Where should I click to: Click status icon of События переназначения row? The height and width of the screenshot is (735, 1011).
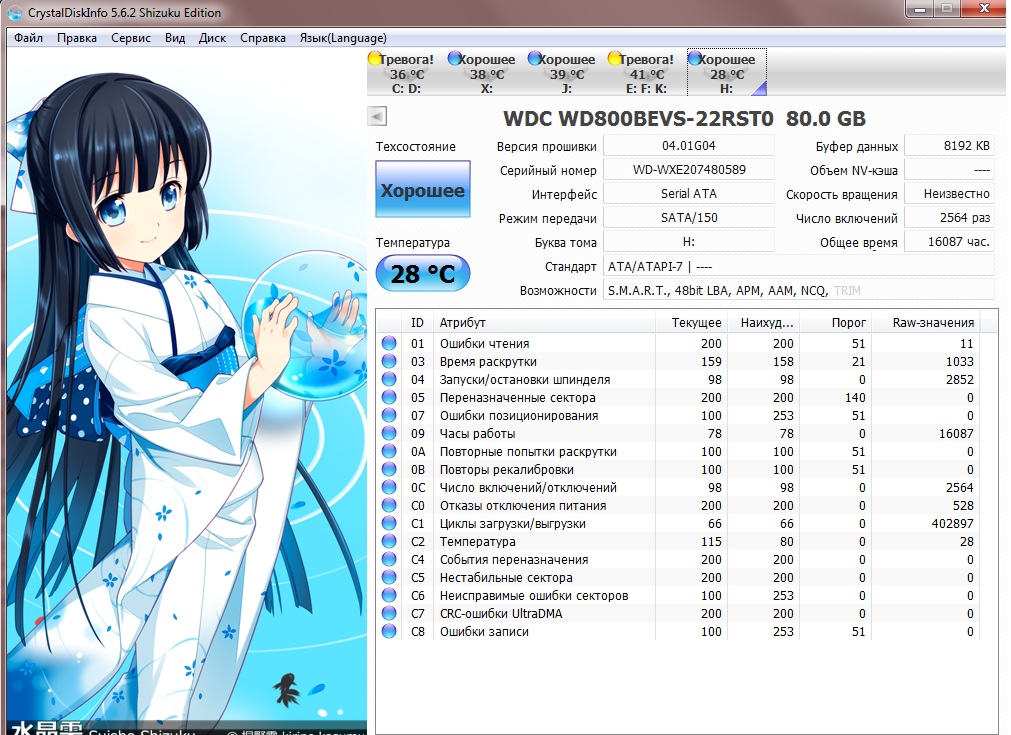pos(389,560)
